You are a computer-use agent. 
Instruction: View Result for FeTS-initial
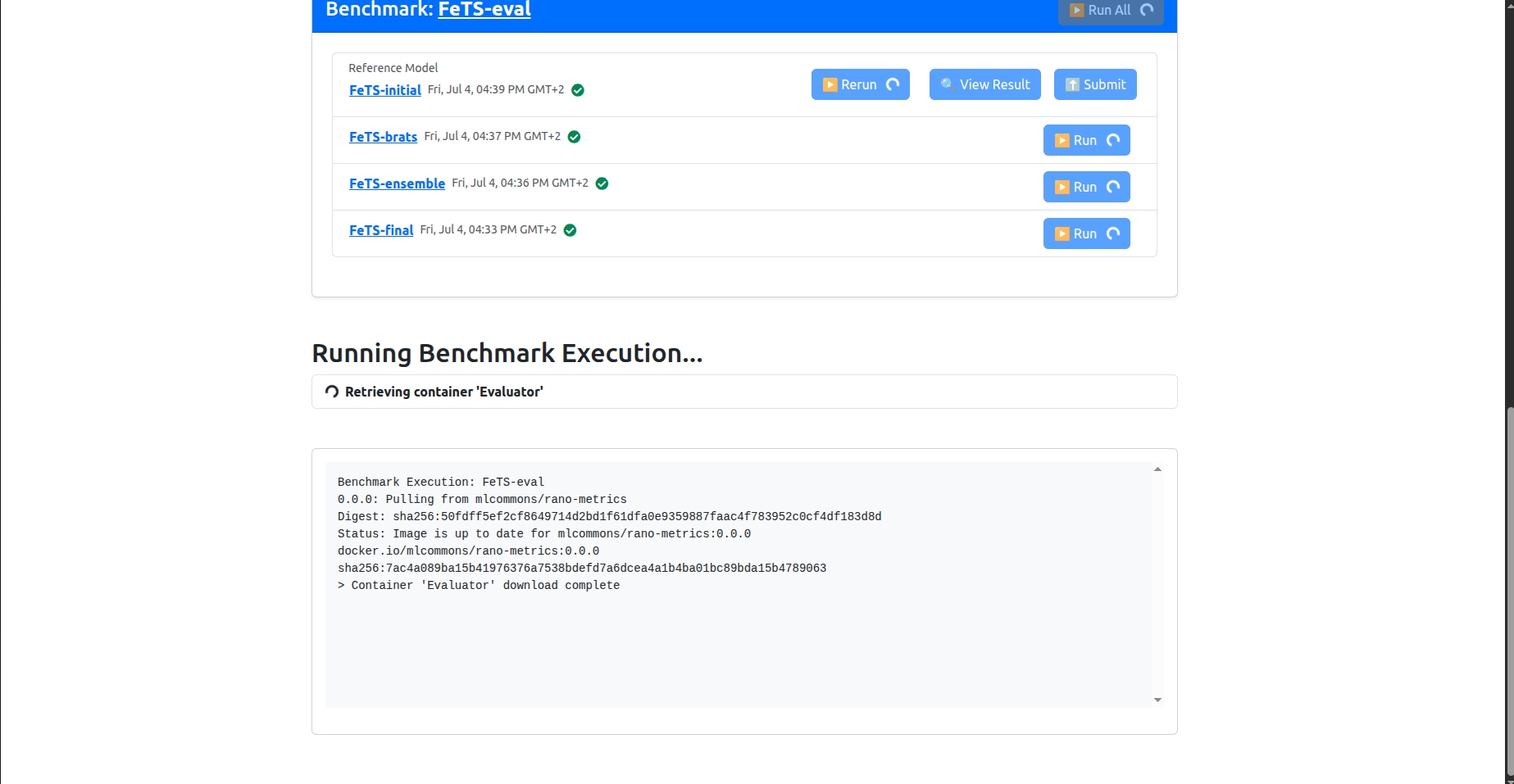click(985, 84)
